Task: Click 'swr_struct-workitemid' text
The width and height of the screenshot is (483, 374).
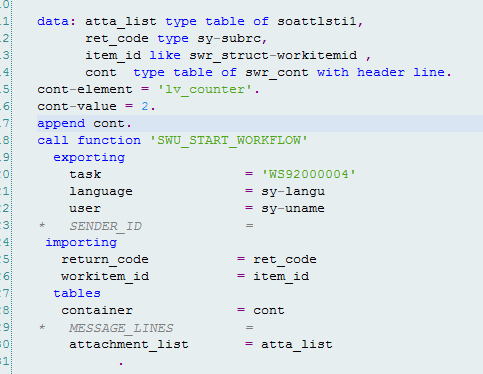Action: click(273, 55)
